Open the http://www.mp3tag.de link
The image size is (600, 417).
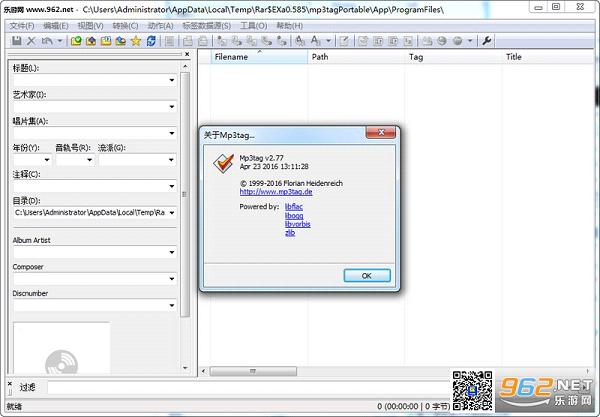coord(276,192)
